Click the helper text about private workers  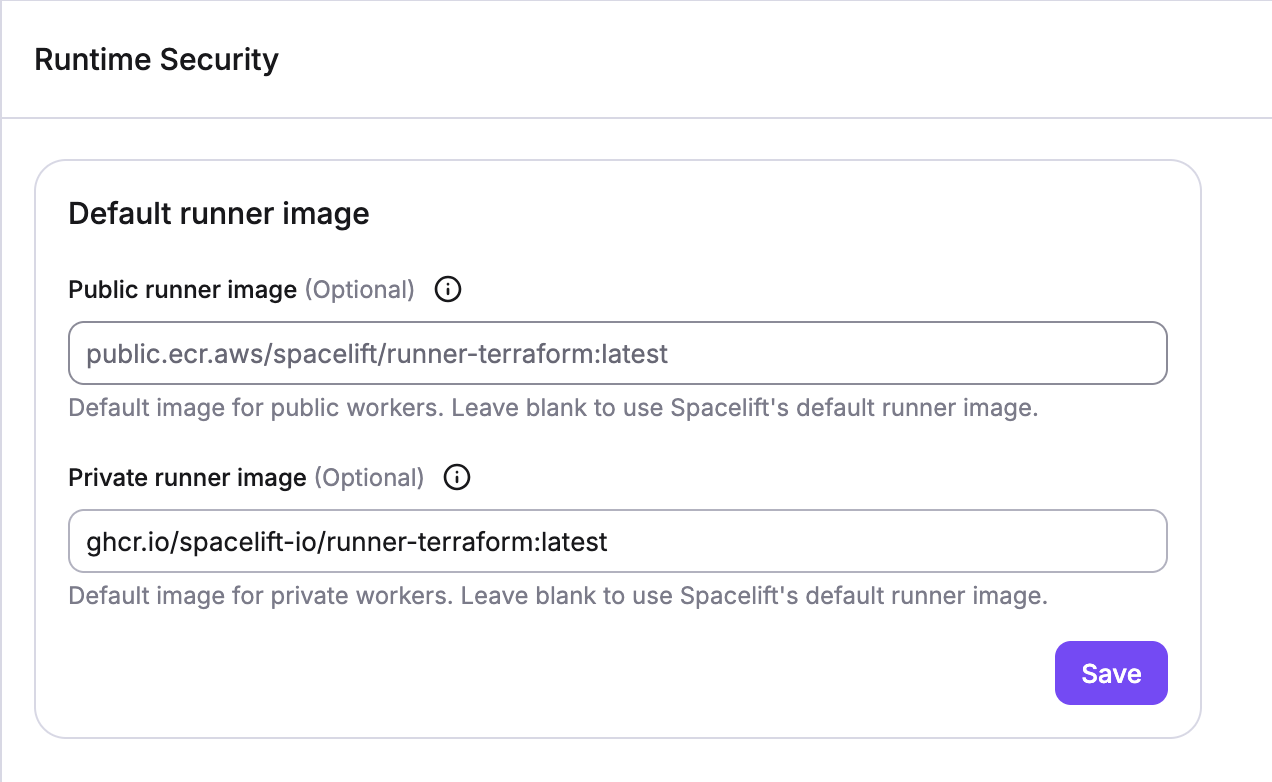tap(557, 597)
